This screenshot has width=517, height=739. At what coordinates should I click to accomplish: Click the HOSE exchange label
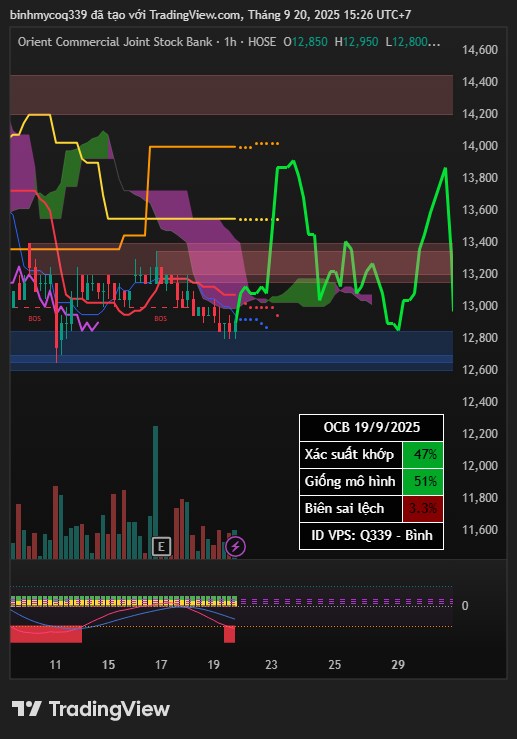(262, 42)
